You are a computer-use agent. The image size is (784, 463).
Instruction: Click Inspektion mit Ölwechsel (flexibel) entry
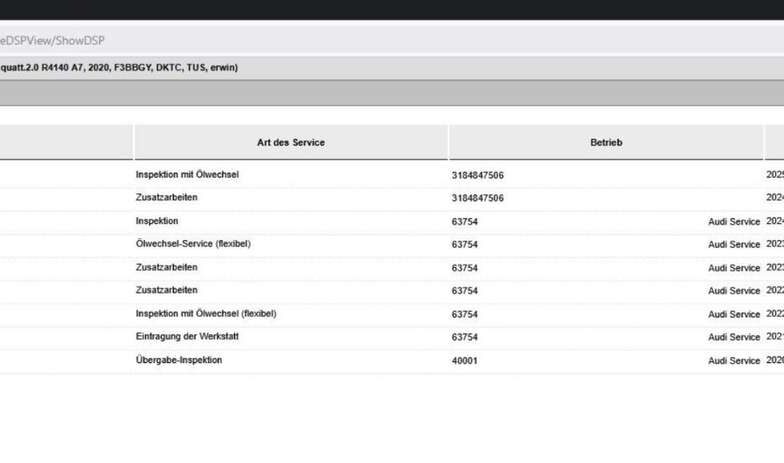pyautogui.click(x=206, y=314)
